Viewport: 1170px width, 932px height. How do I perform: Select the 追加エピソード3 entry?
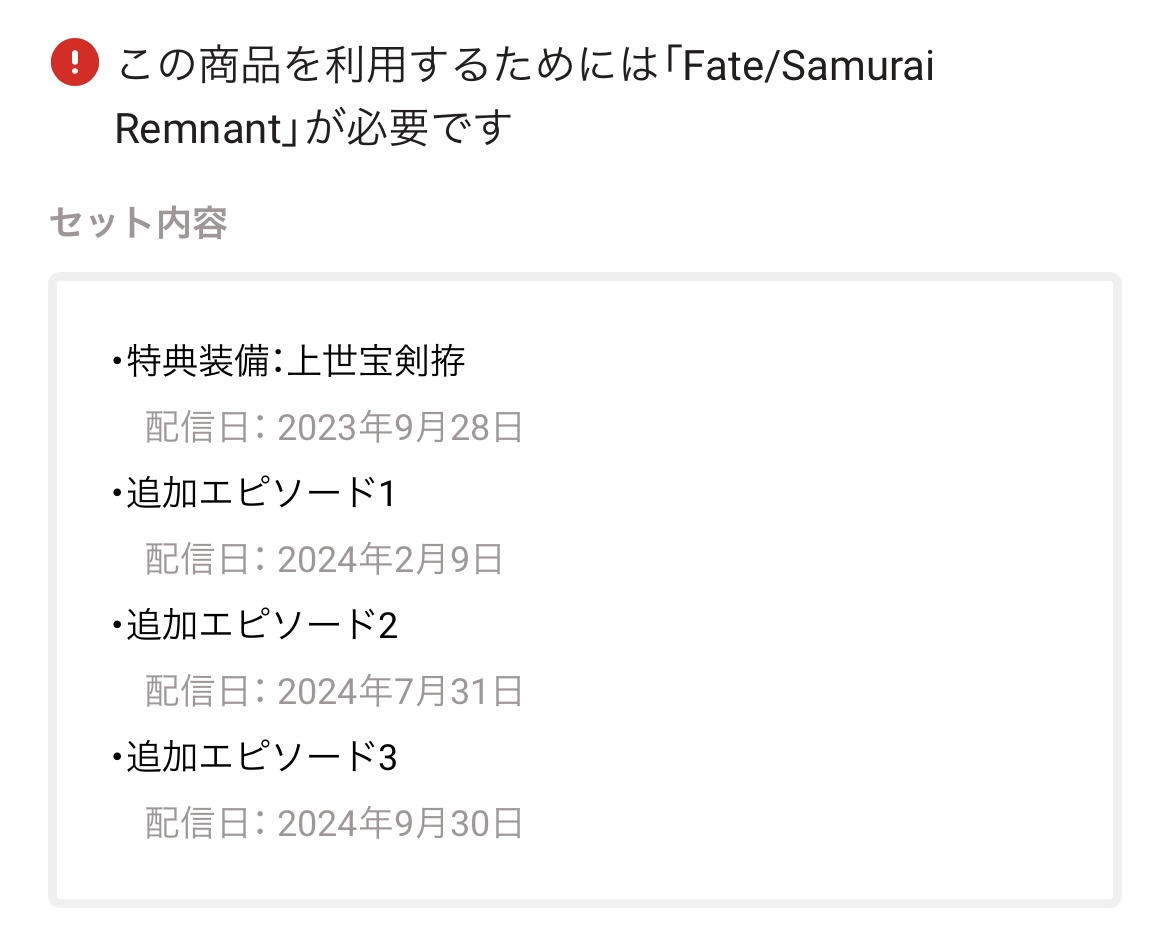[254, 757]
